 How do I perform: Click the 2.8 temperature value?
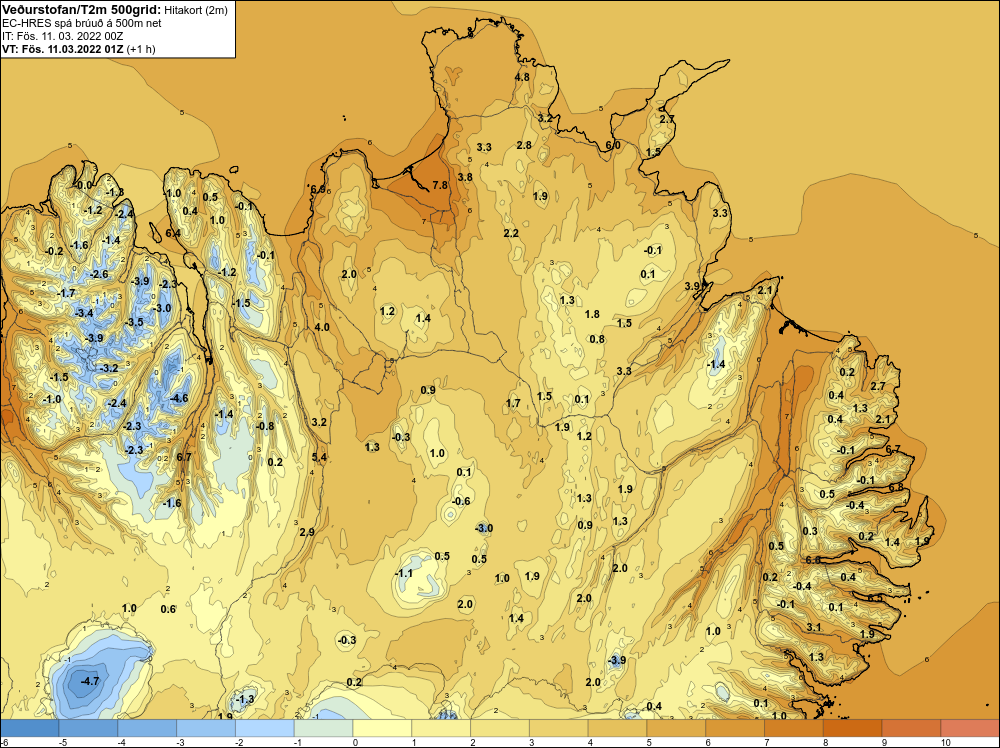pos(524,145)
